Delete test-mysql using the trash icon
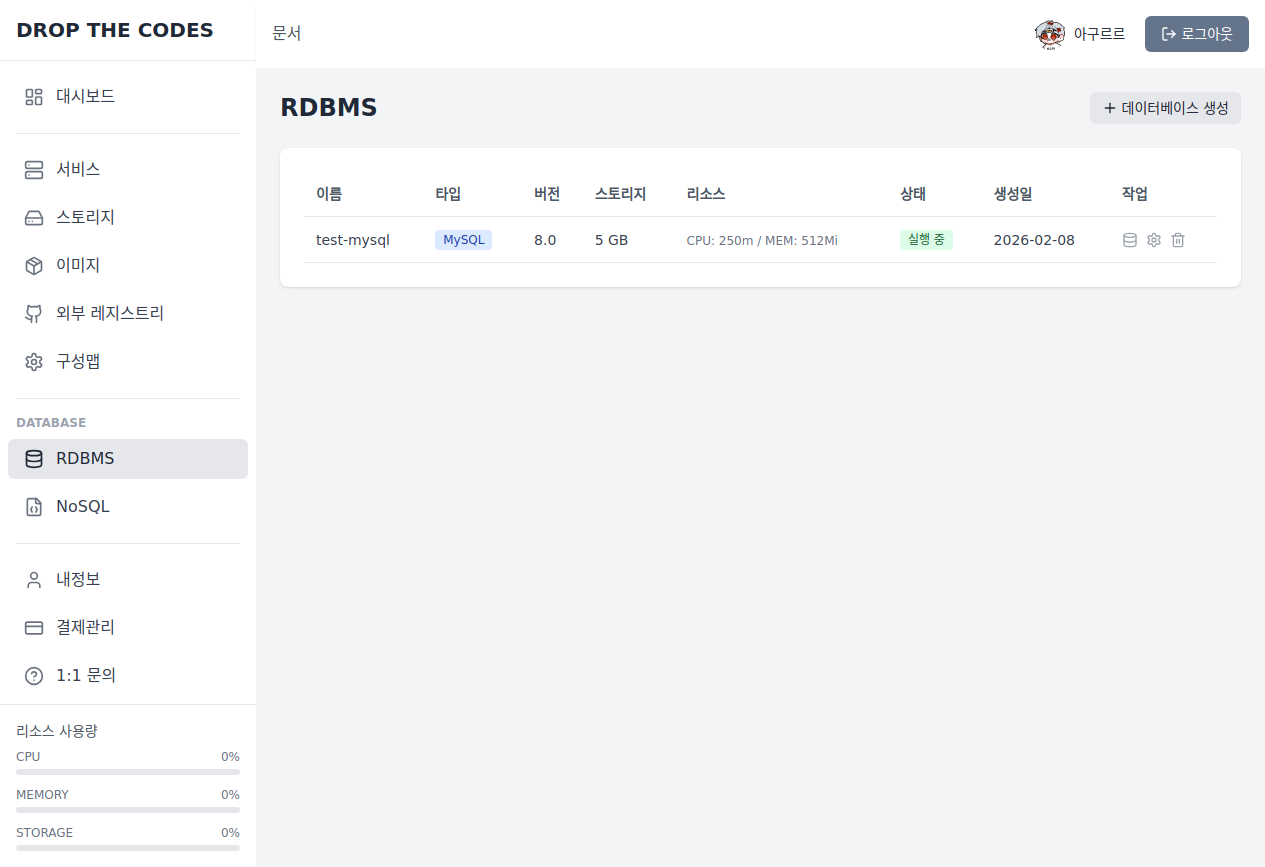Viewport: 1265px width, 867px height. pyautogui.click(x=1178, y=240)
